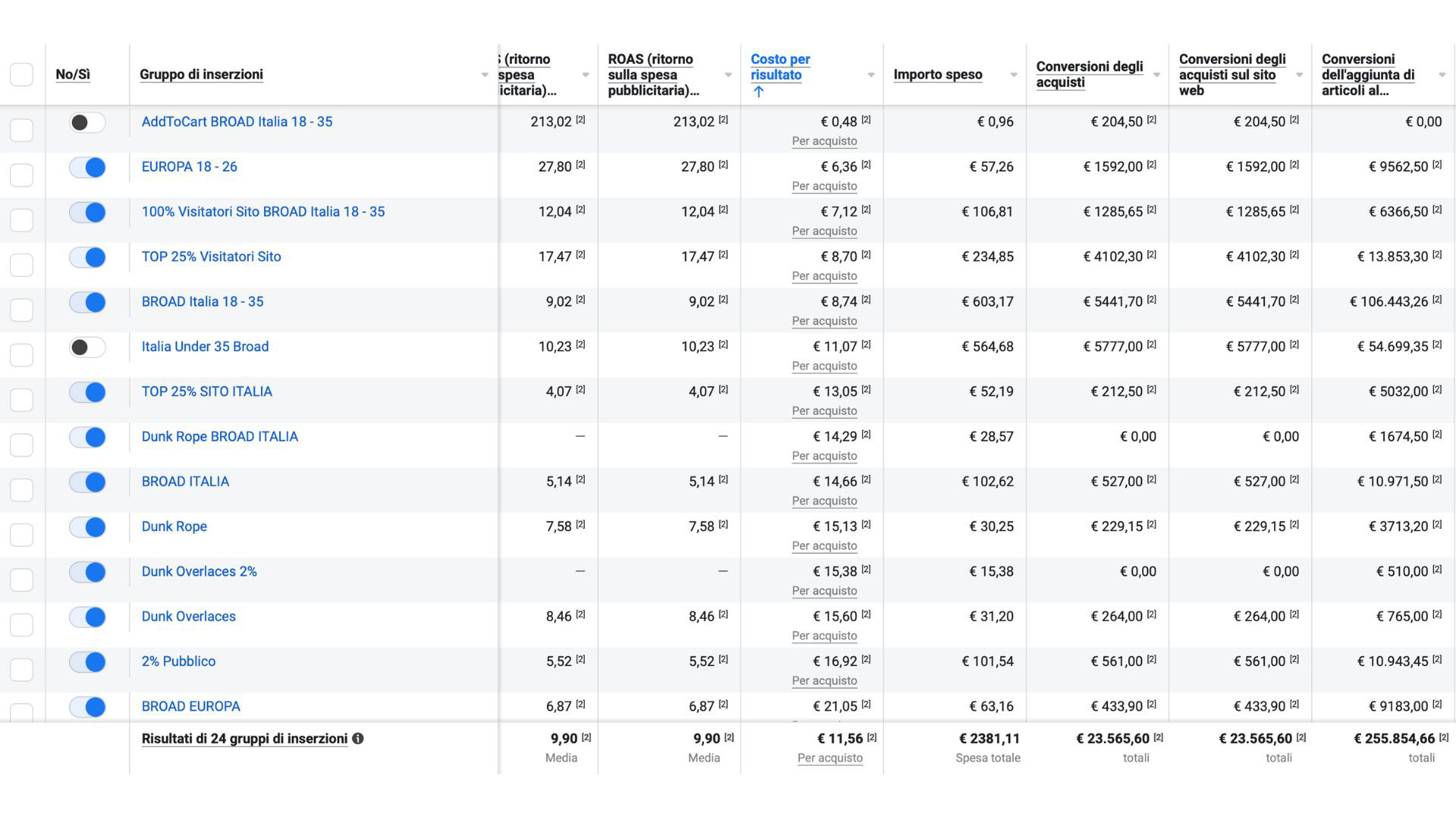
Task: Check the Dunk Overlaces row checkbox
Action: coord(21,625)
